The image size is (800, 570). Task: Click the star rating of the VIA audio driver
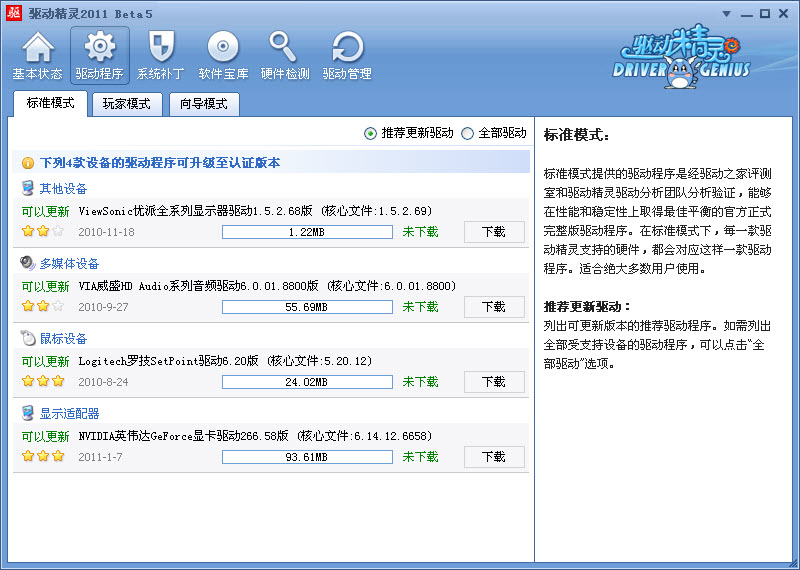point(43,306)
